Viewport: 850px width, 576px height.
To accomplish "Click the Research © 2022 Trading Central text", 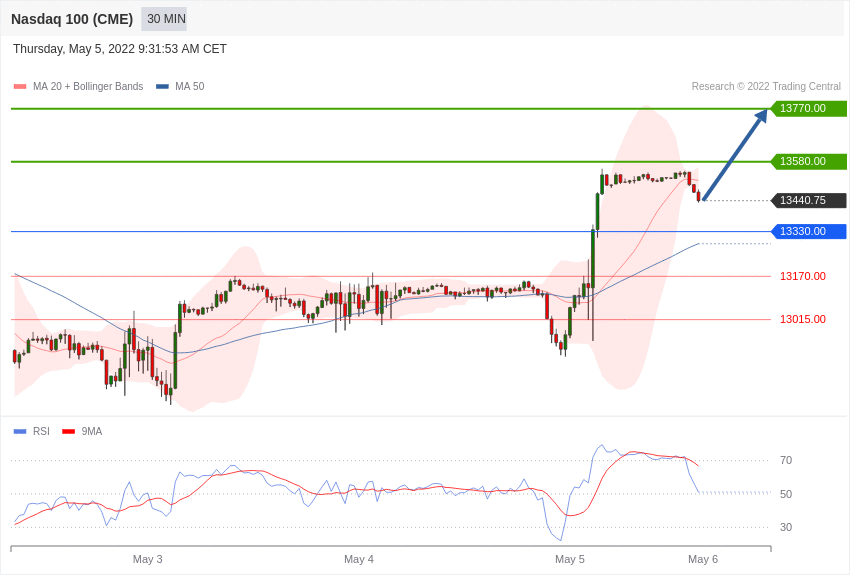I will [766, 87].
